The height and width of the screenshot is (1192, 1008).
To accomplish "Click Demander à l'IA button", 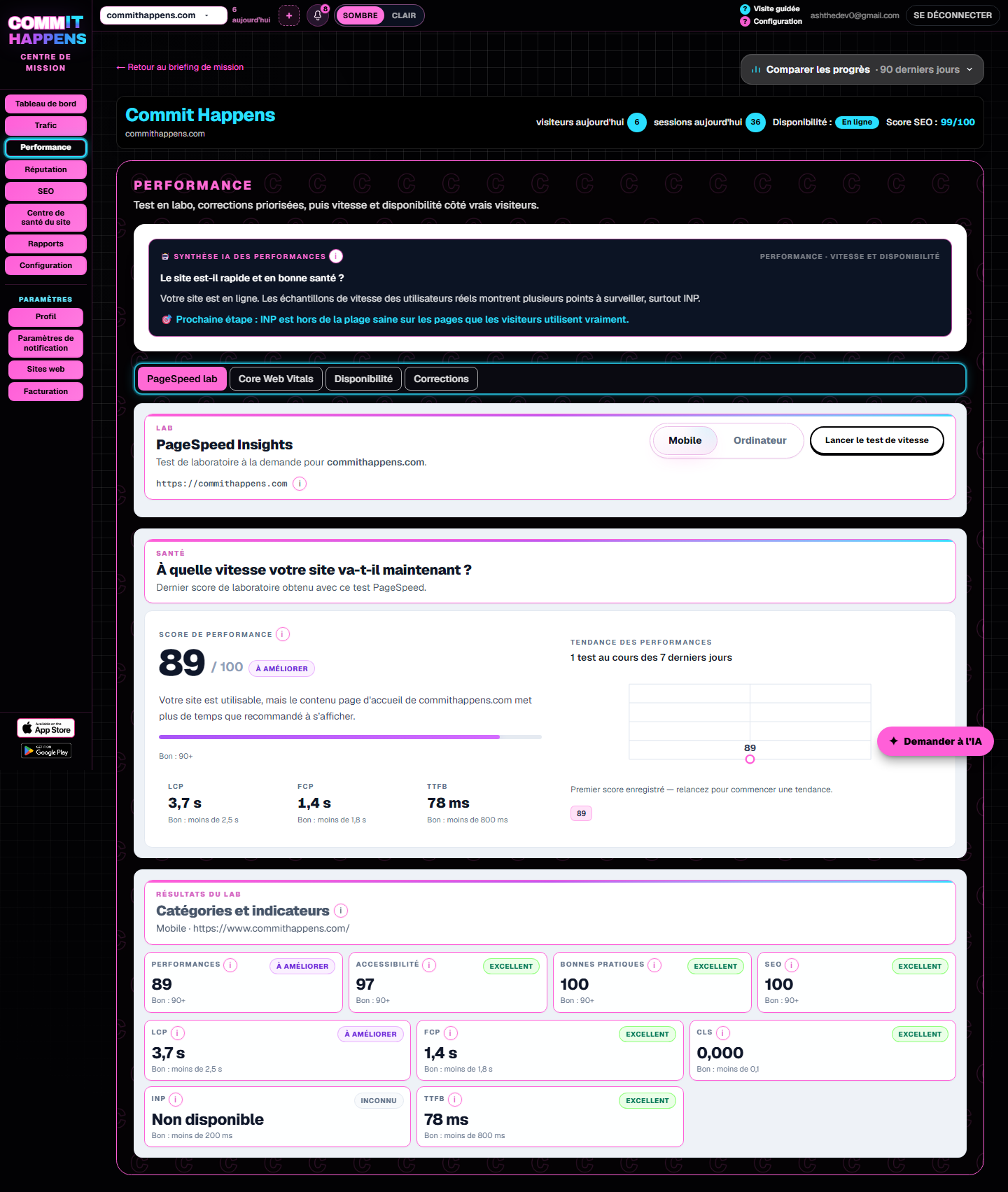I will 935,741.
